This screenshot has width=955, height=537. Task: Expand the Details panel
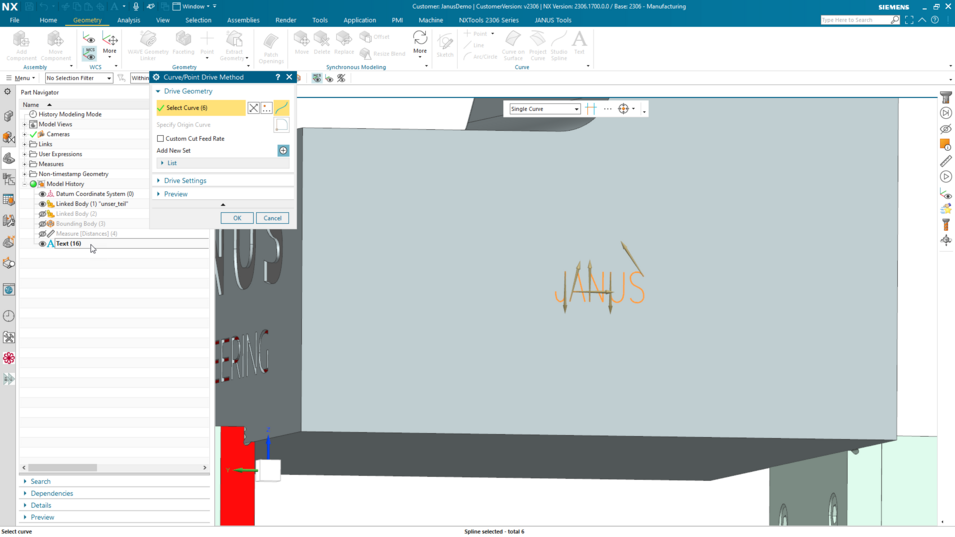[41, 505]
